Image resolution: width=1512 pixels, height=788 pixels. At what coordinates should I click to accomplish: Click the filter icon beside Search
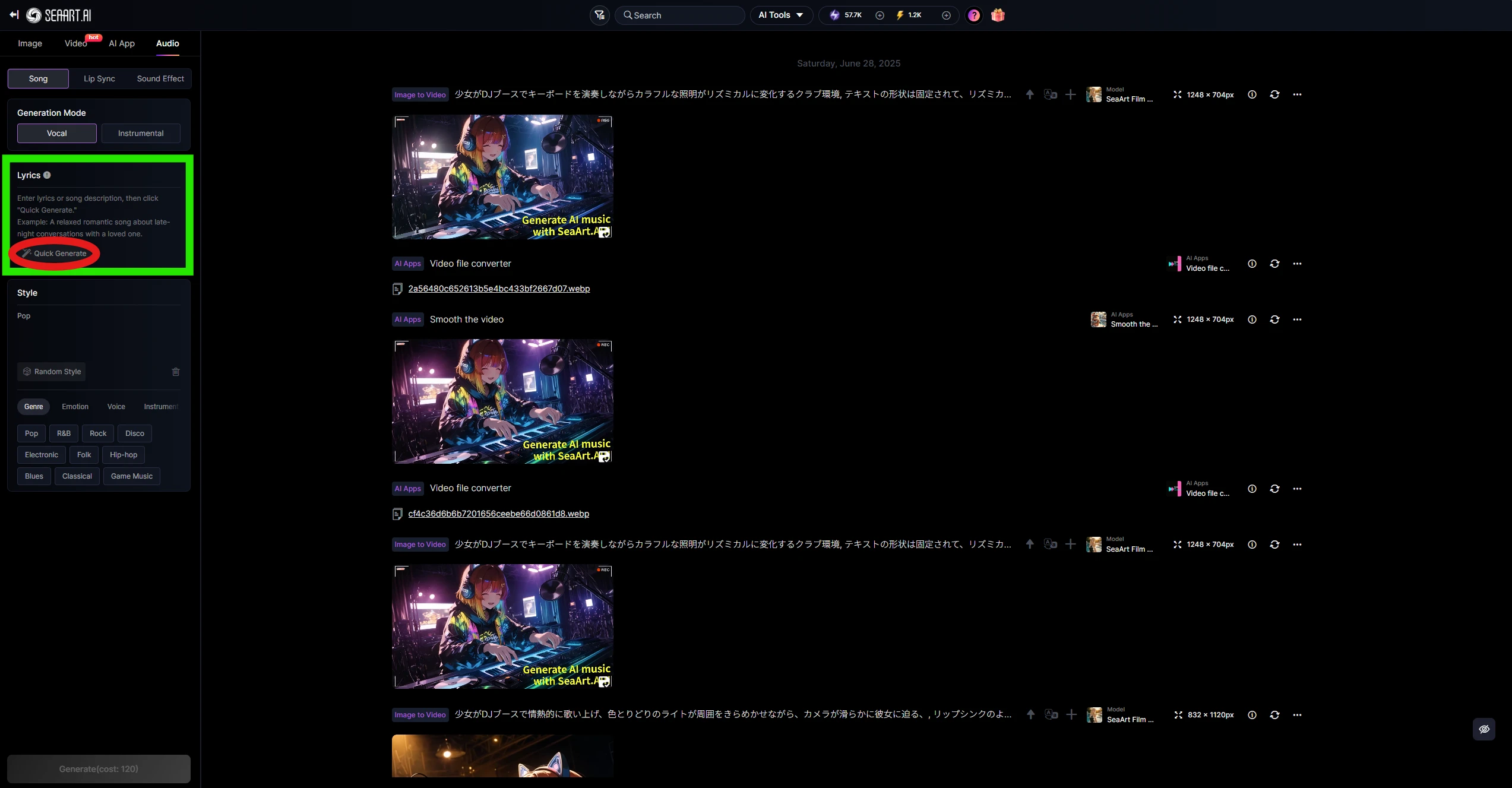coord(599,15)
